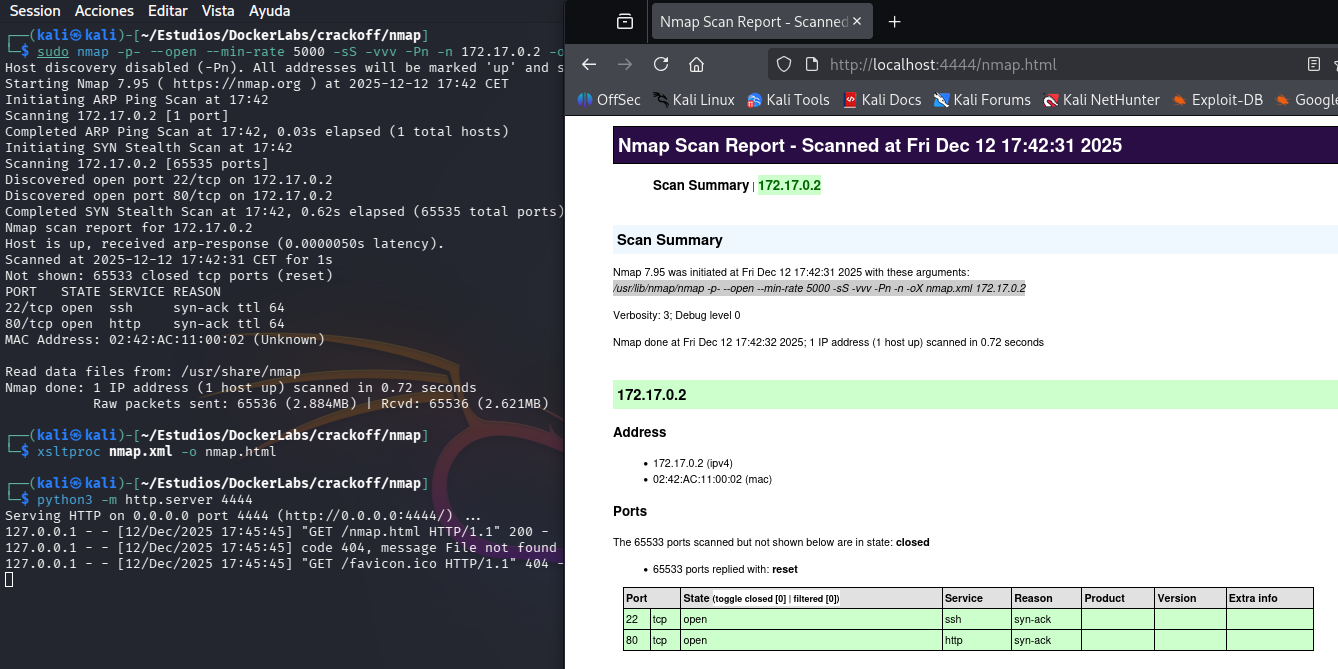Click the forward navigation arrow
1338x669 pixels.
tap(625, 64)
